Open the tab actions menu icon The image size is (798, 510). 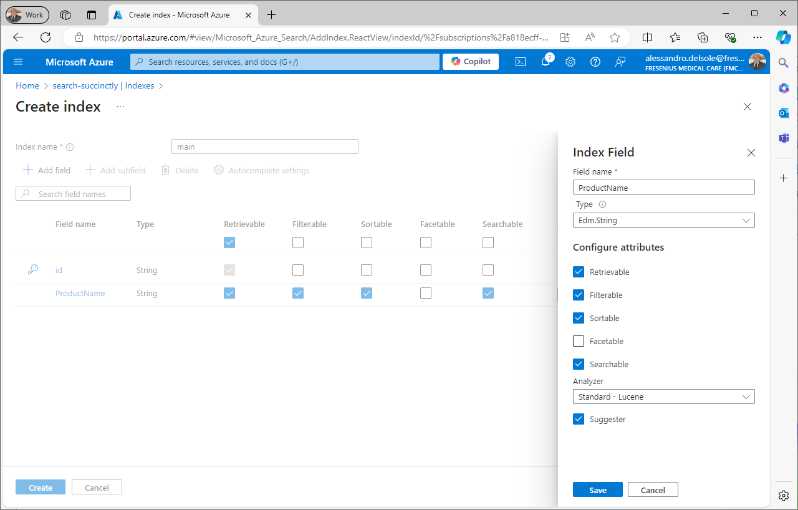point(92,15)
